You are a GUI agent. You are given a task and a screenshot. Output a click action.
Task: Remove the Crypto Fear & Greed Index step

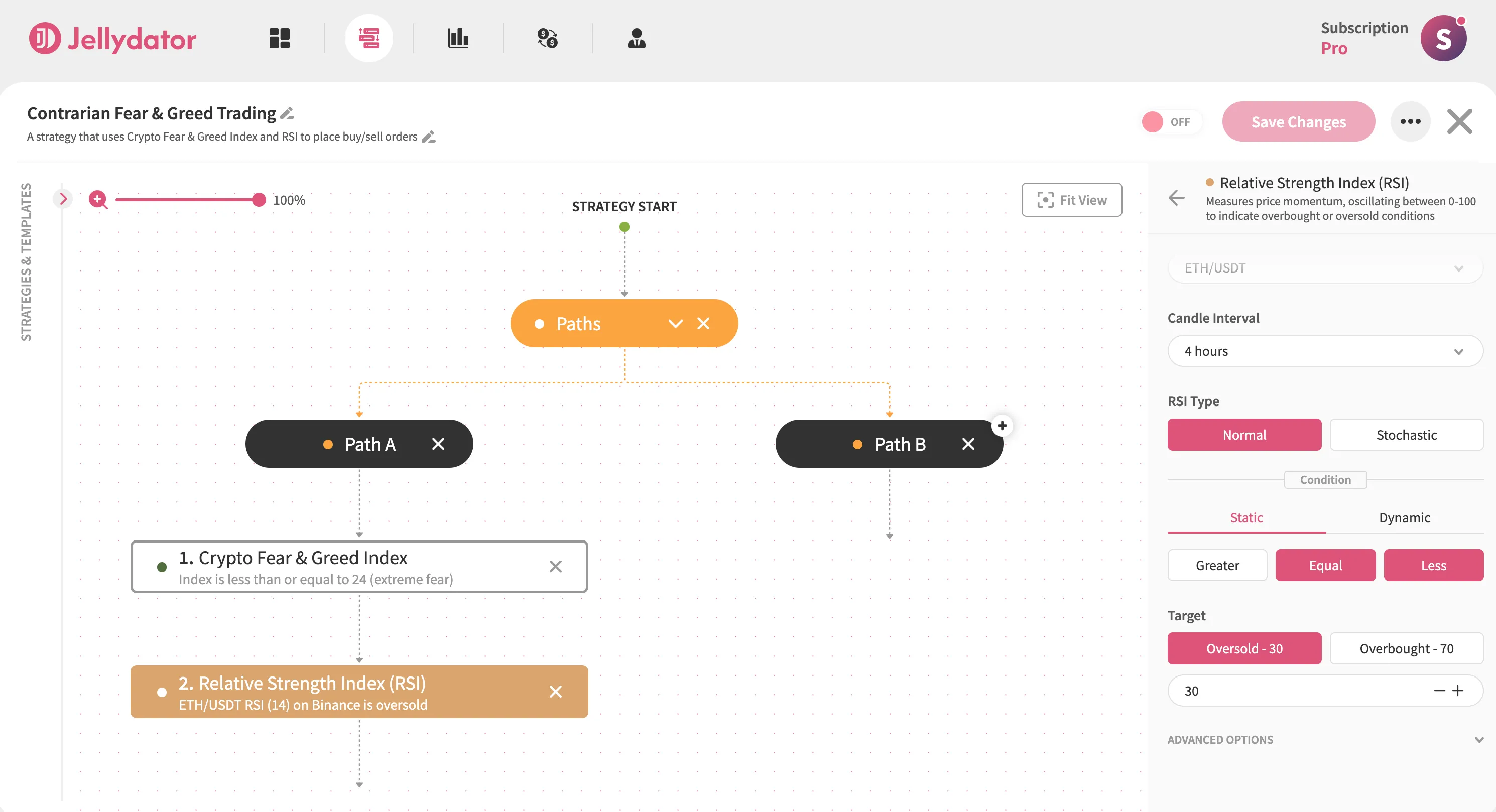pyautogui.click(x=556, y=567)
